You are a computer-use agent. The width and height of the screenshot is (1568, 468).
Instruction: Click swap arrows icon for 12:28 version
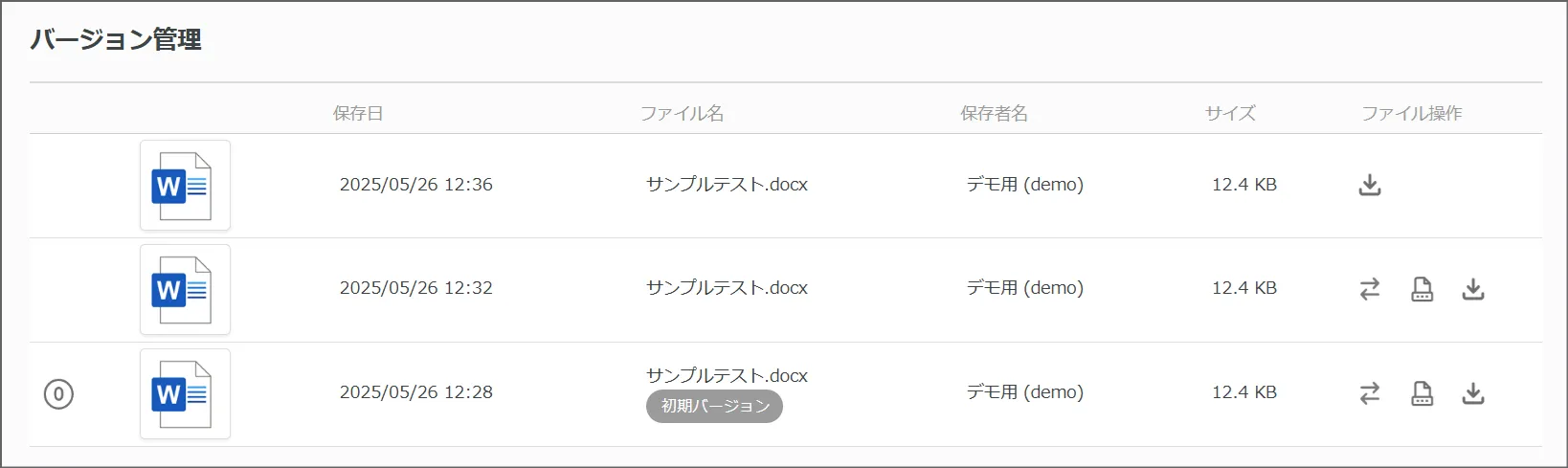click(1370, 393)
